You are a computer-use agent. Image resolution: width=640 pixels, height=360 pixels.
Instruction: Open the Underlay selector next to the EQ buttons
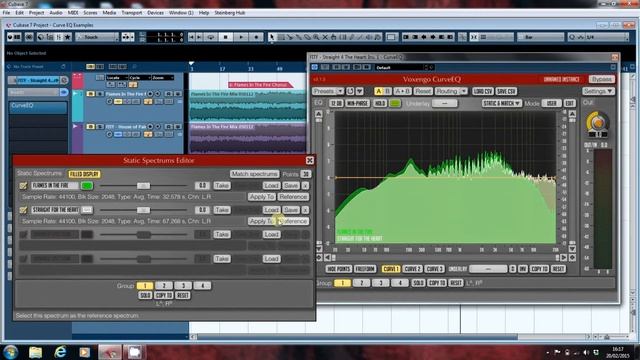tap(444, 103)
